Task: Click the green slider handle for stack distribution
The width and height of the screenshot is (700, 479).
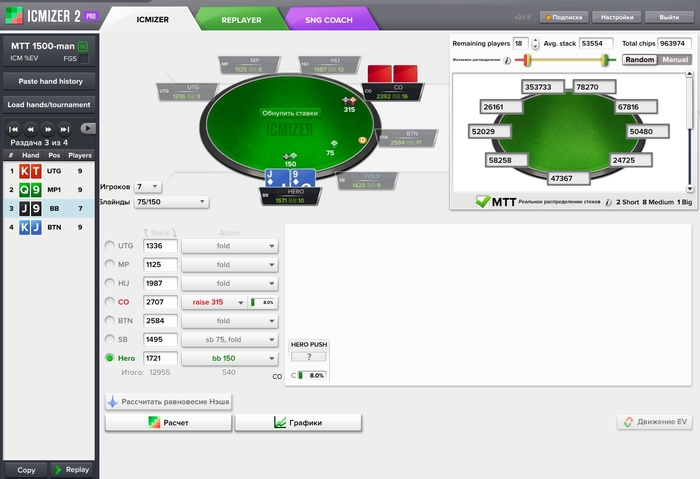Action: (x=605, y=60)
